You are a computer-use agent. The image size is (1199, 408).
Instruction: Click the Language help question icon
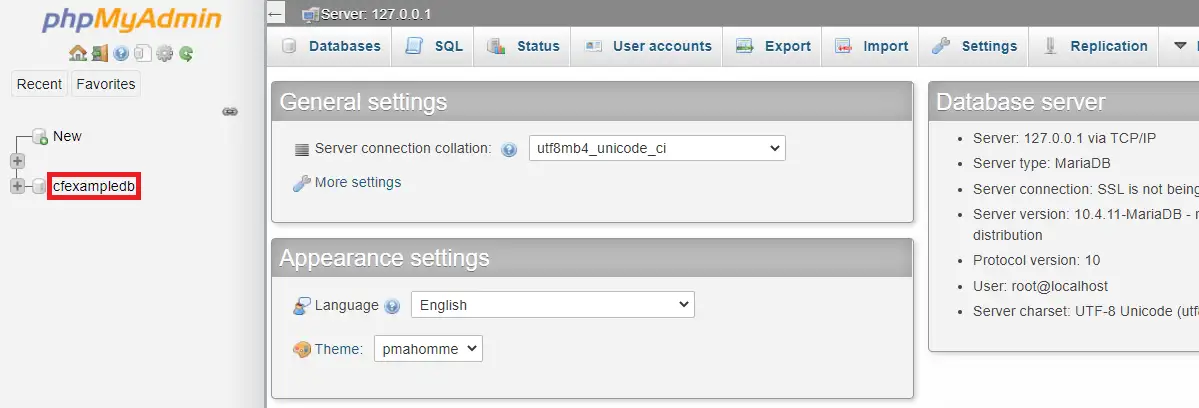click(392, 306)
